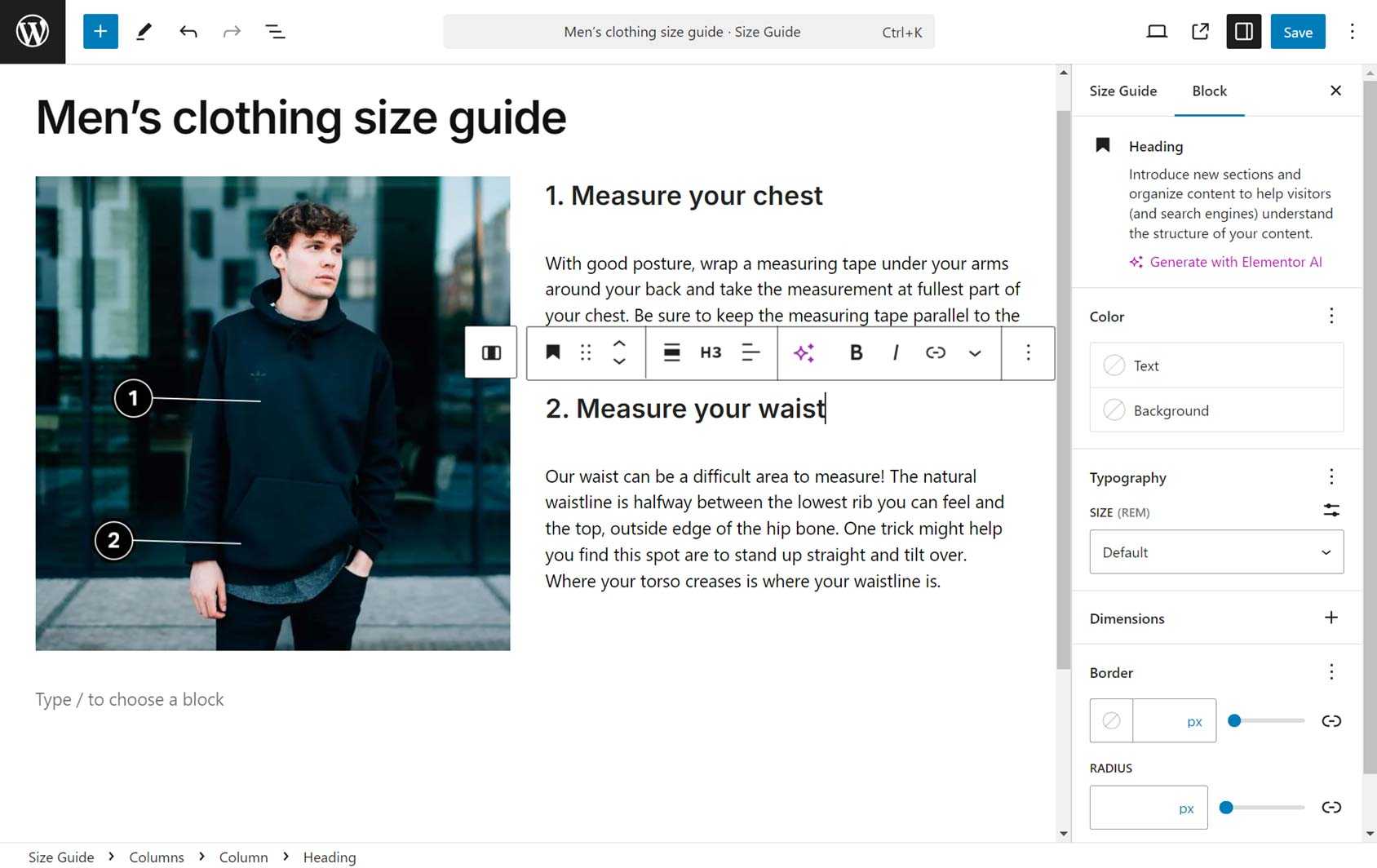The height and width of the screenshot is (868, 1377).
Task: Click the editor canvas vertical scrollbar
Action: coord(1063,392)
